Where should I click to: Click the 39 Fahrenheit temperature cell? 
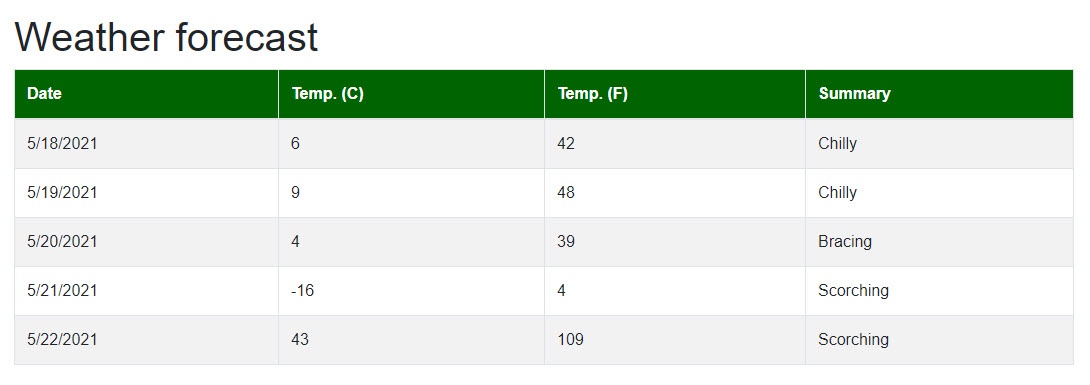[x=674, y=242]
